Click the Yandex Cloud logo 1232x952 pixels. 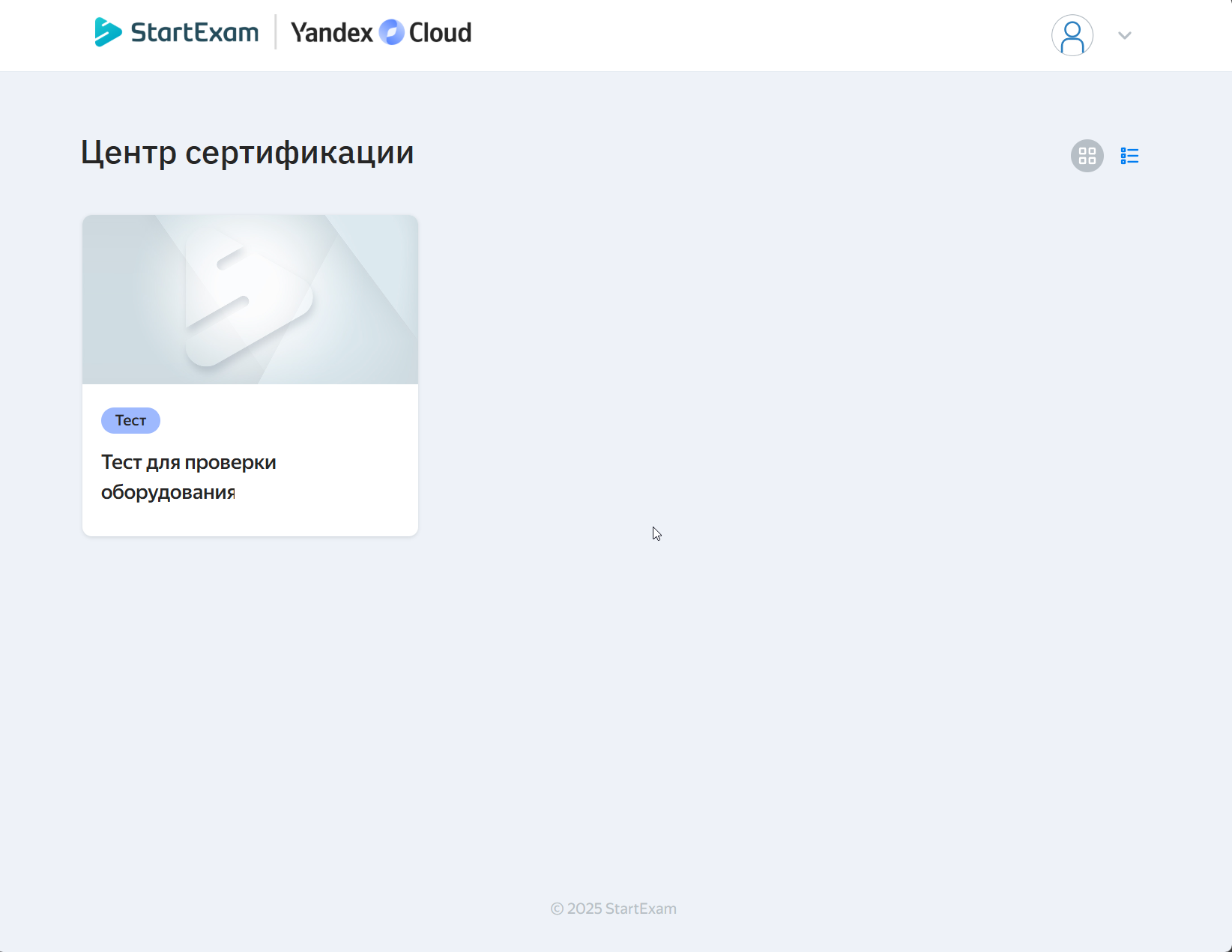tap(381, 32)
